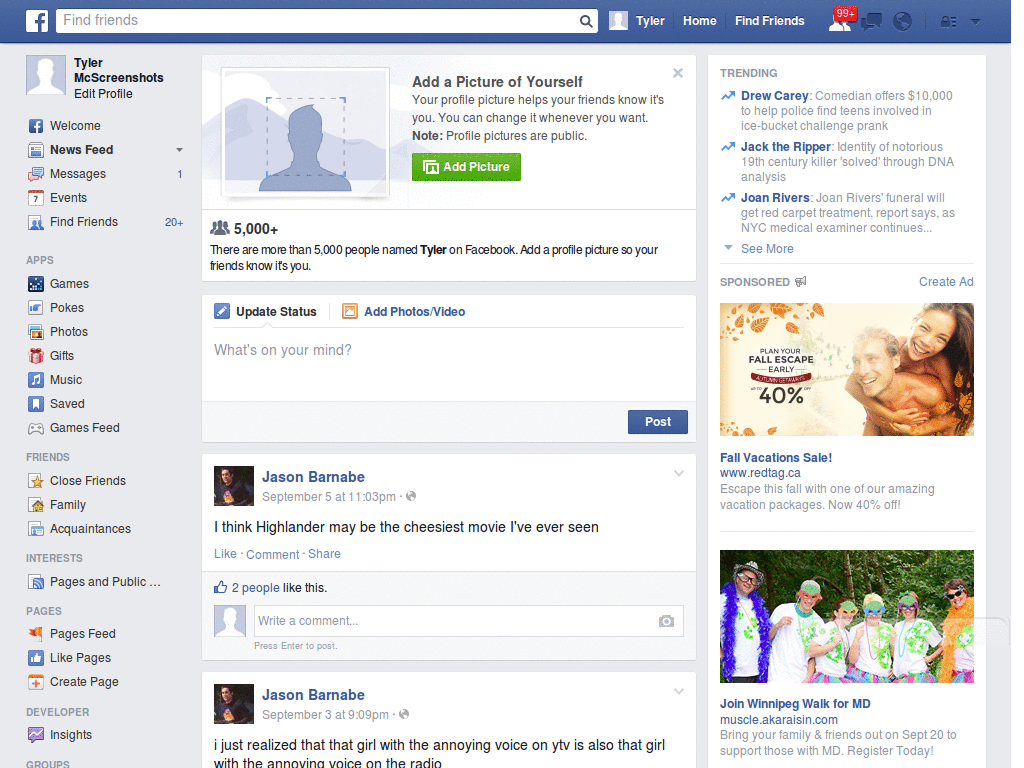Click September 5 at 11:03pm timestamp
Image resolution: width=1024 pixels, height=768 pixels.
click(328, 497)
